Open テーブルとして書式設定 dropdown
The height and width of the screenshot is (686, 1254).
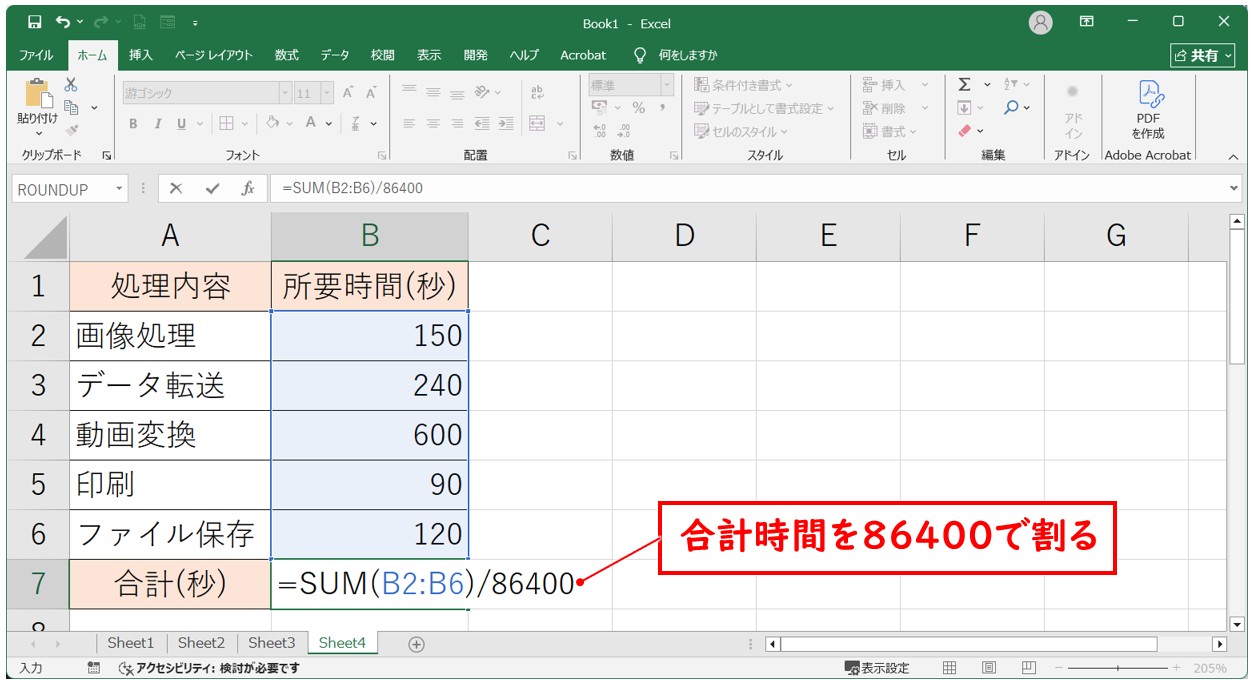pos(764,108)
